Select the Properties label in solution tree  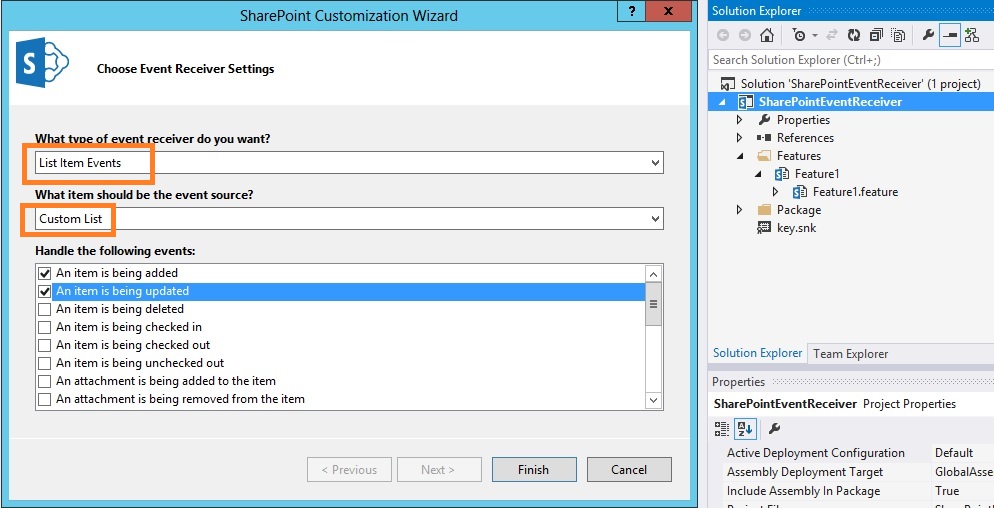[803, 120]
